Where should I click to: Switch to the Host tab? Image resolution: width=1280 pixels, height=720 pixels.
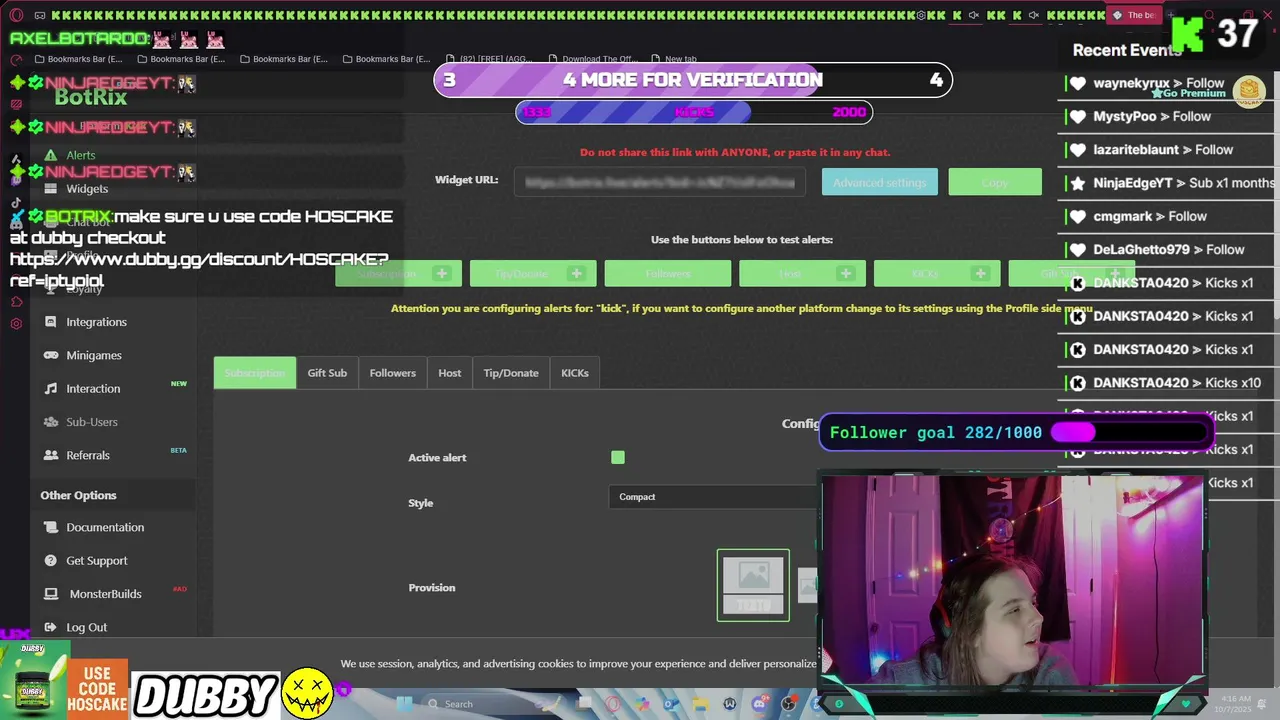coord(450,373)
